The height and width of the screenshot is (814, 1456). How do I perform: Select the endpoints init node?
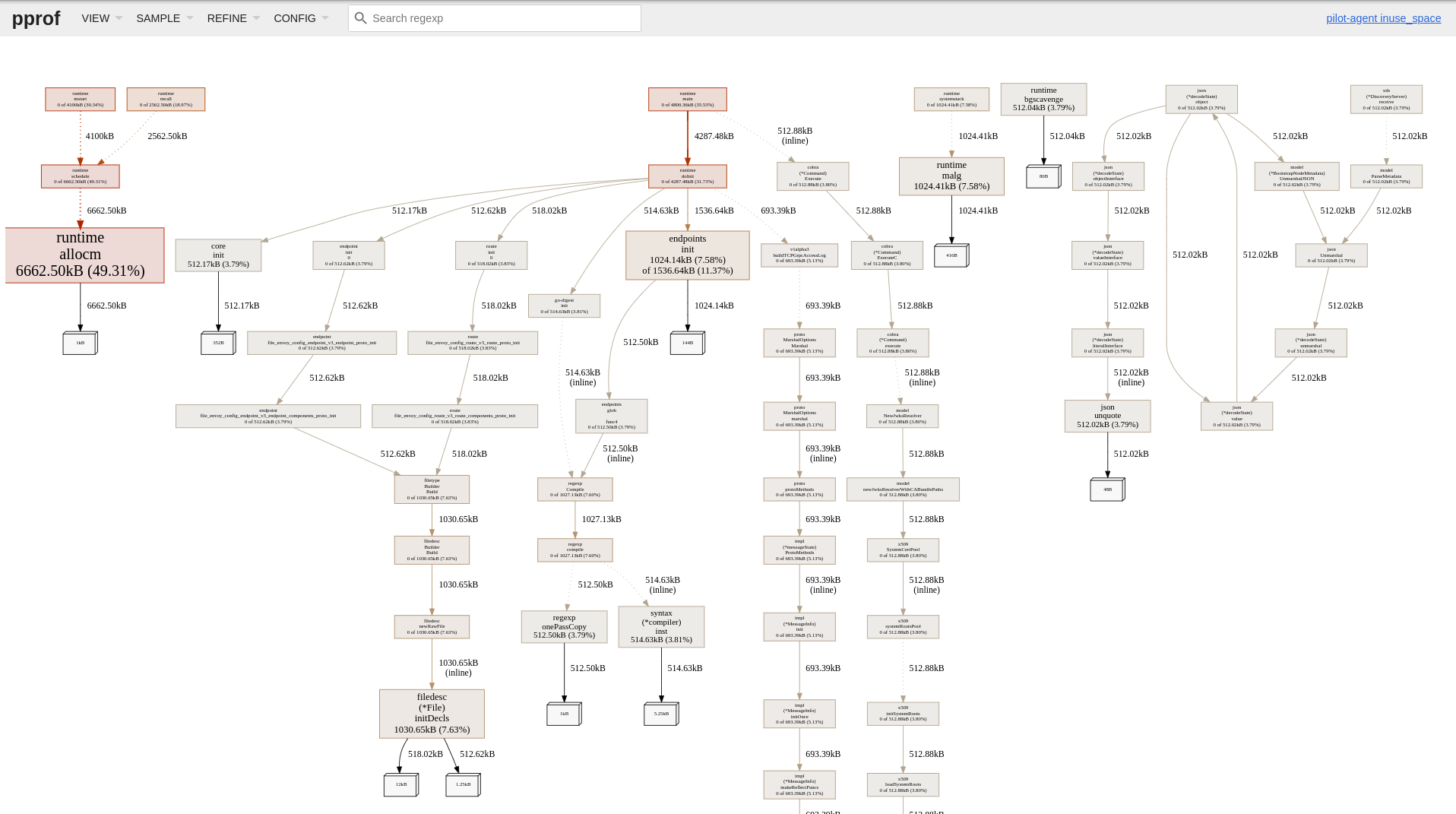(687, 255)
